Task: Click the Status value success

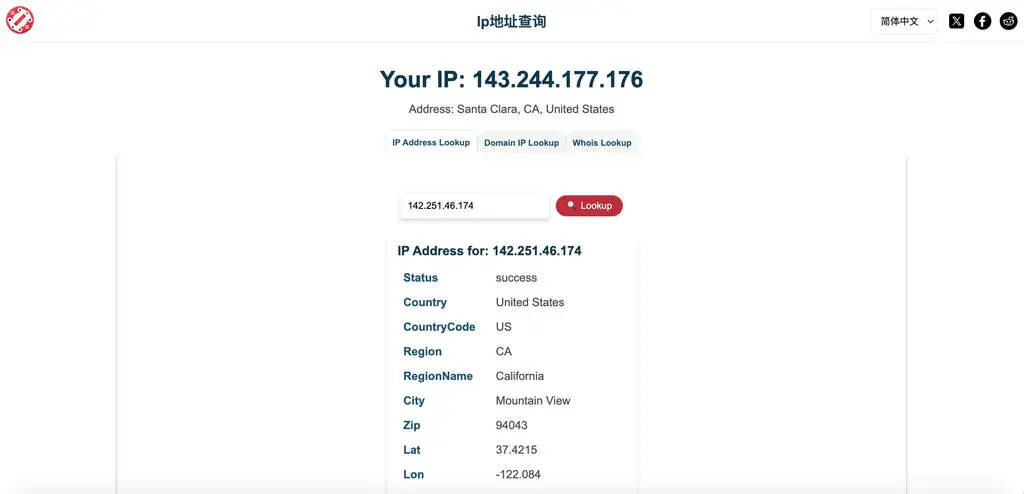Action: click(x=516, y=278)
